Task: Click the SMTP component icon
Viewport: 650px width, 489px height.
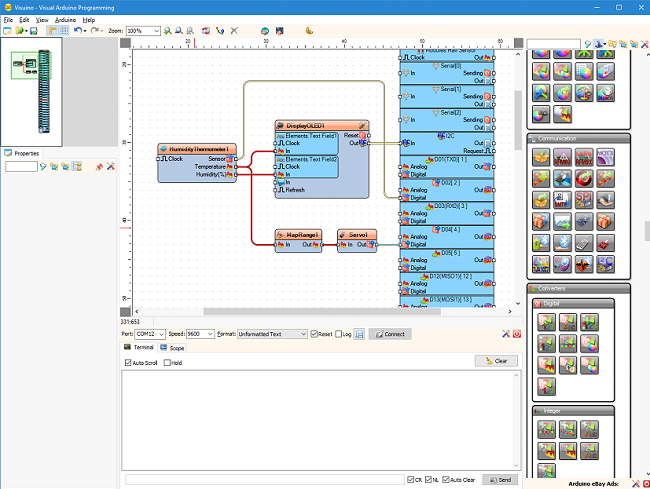Action: [x=563, y=200]
